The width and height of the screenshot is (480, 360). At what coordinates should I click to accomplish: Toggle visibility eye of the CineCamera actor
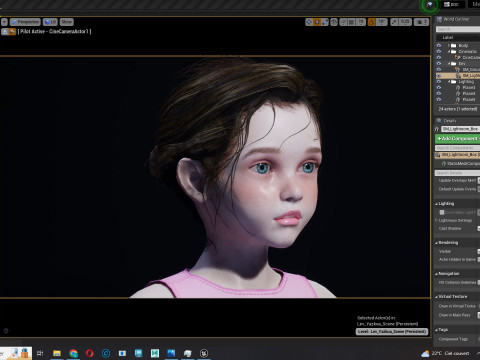pos(439,57)
